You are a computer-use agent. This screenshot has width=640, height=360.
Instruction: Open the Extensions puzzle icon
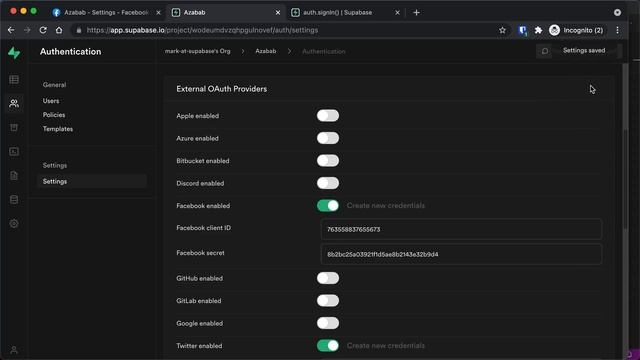(x=538, y=30)
